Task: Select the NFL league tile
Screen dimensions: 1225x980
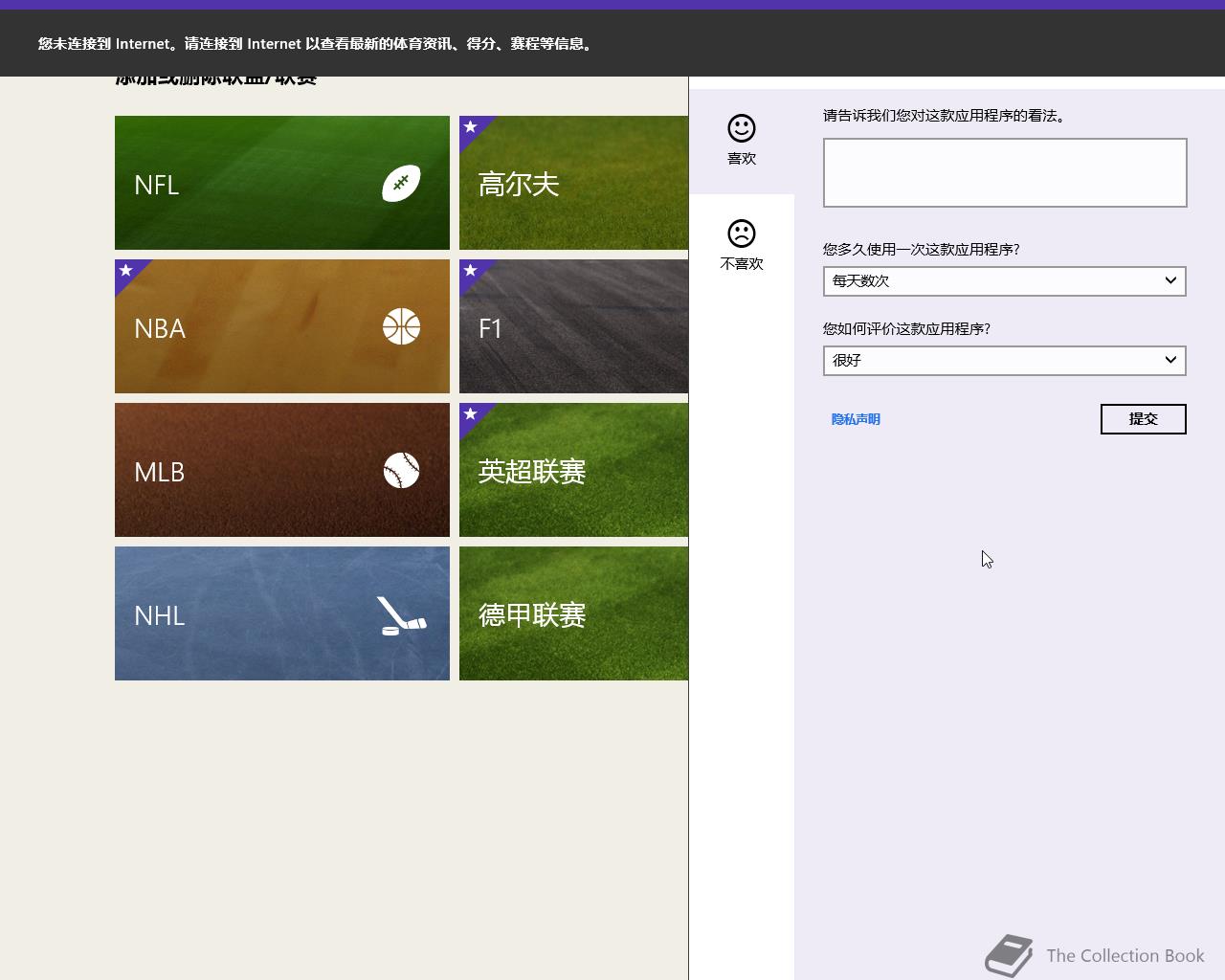Action: tap(282, 183)
